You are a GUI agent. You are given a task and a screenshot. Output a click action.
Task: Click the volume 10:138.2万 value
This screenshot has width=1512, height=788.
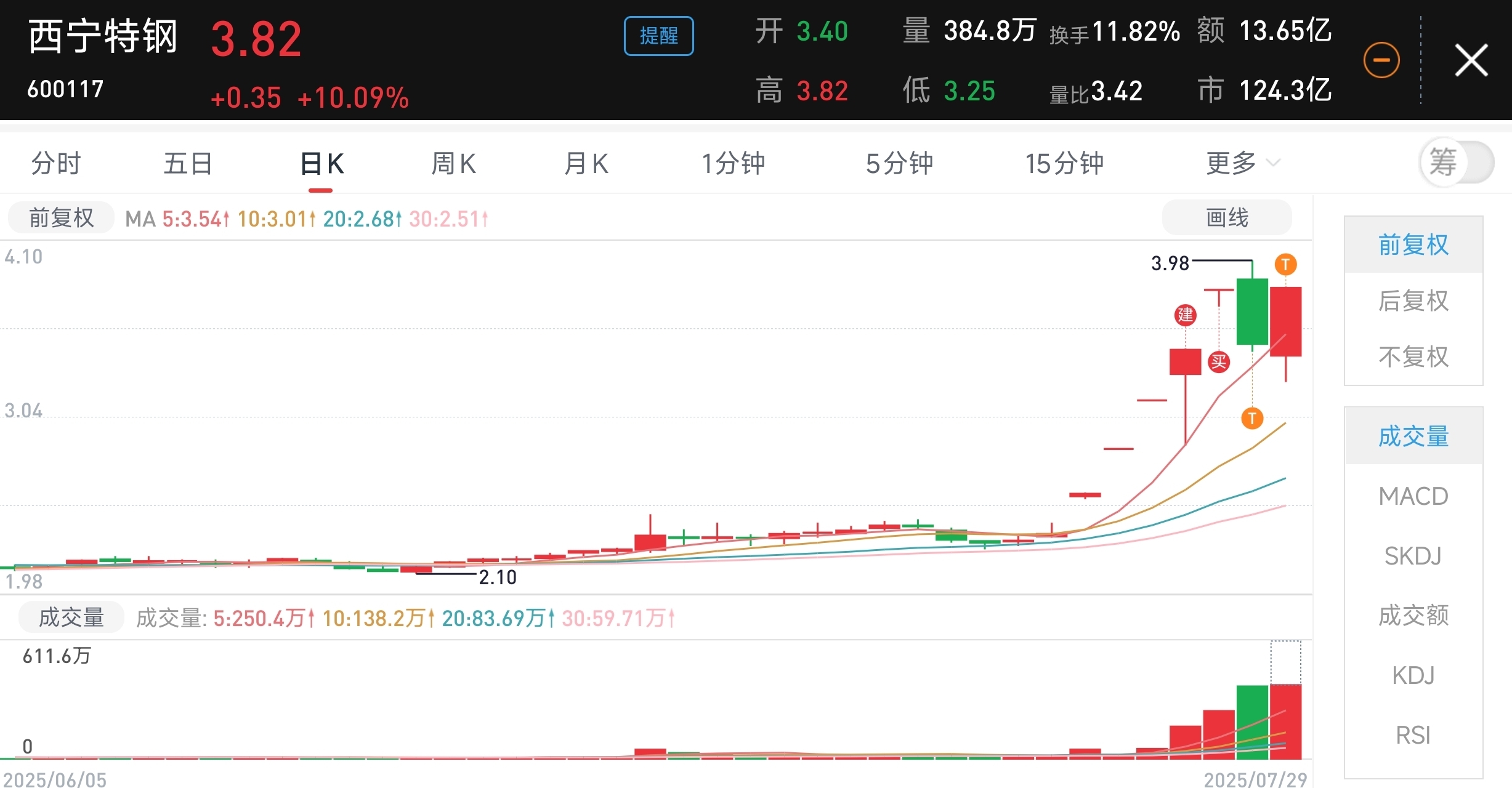[379, 618]
